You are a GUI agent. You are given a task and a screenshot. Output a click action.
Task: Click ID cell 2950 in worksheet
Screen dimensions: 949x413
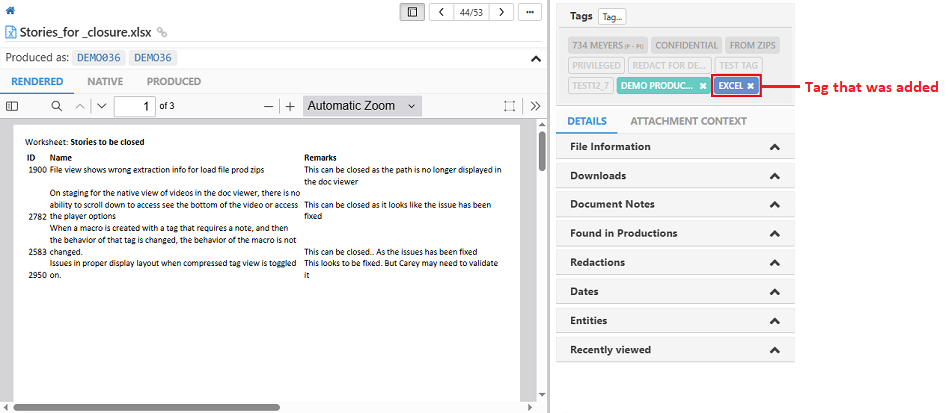(x=38, y=275)
